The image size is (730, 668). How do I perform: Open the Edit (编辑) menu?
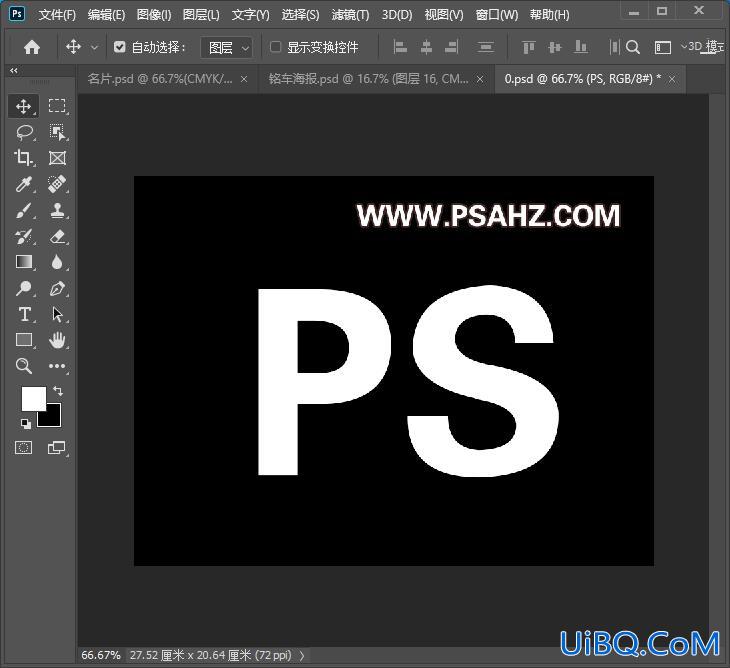click(x=107, y=15)
